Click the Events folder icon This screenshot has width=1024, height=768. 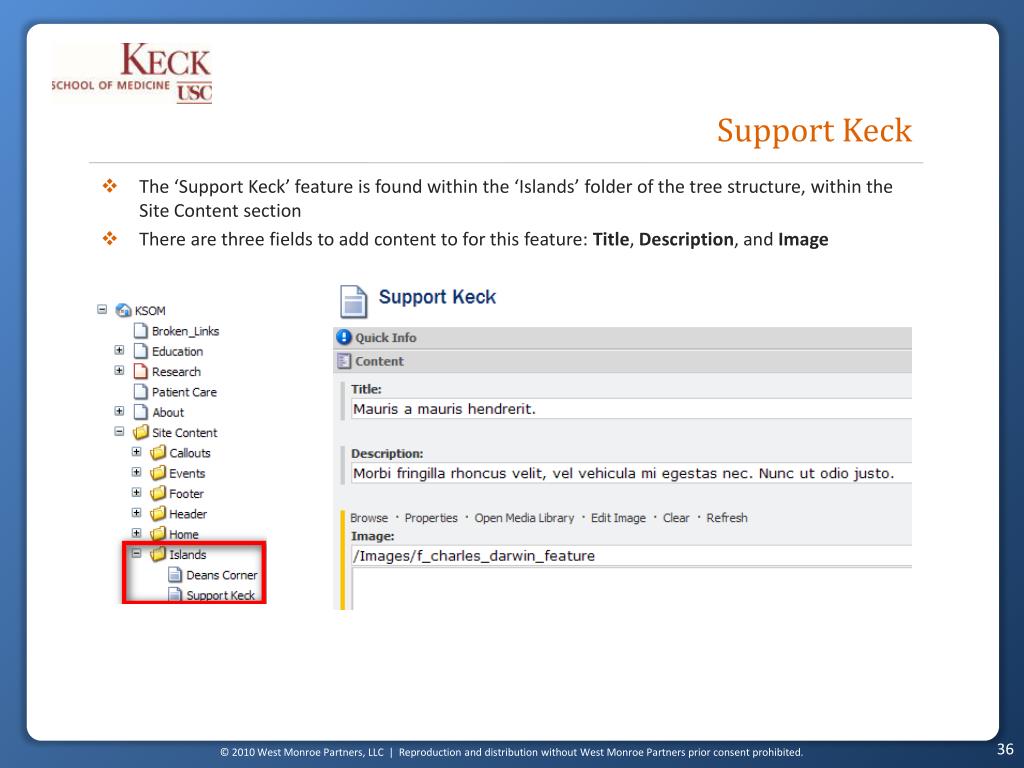(x=158, y=473)
